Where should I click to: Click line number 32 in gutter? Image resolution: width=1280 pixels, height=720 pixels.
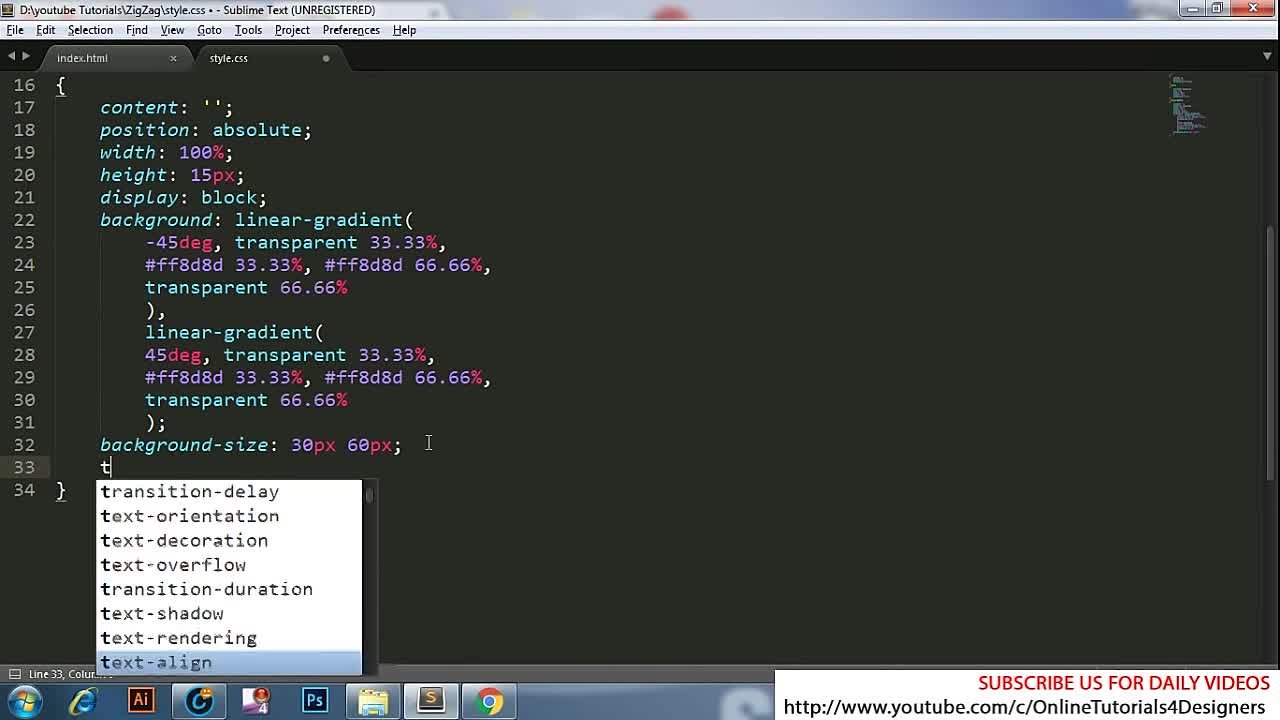click(x=25, y=445)
